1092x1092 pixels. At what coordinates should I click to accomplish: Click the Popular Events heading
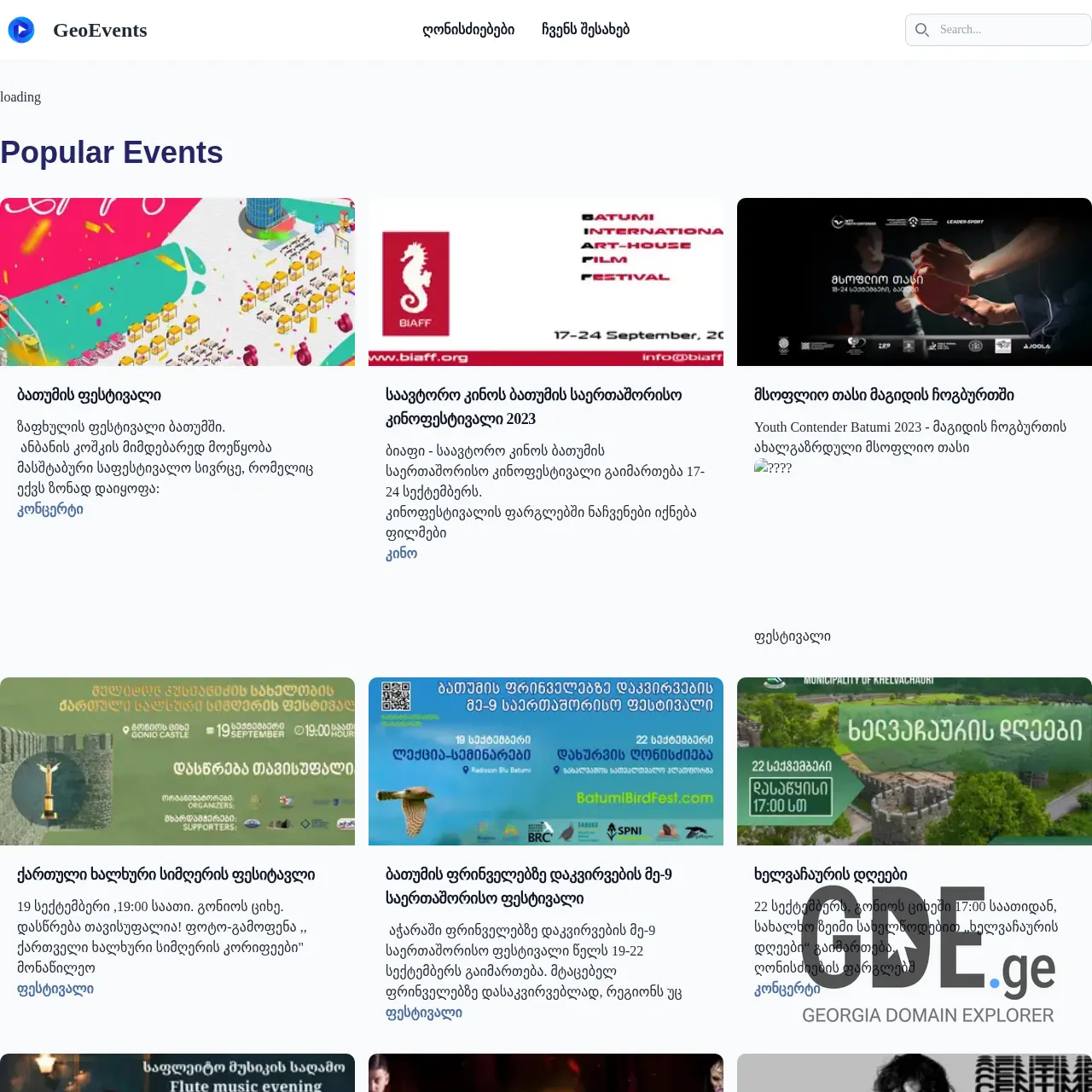[112, 152]
